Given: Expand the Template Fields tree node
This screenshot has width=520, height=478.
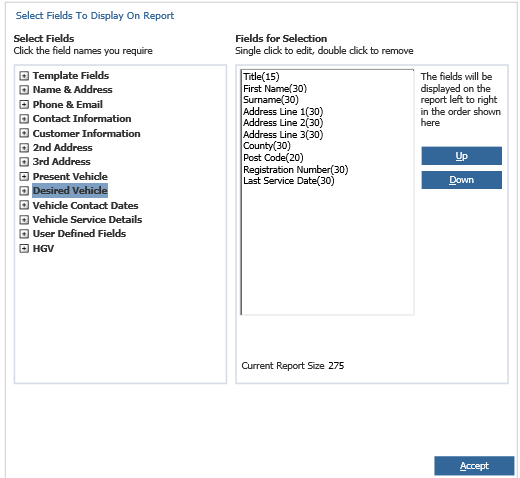Looking at the screenshot, I should [x=24, y=76].
